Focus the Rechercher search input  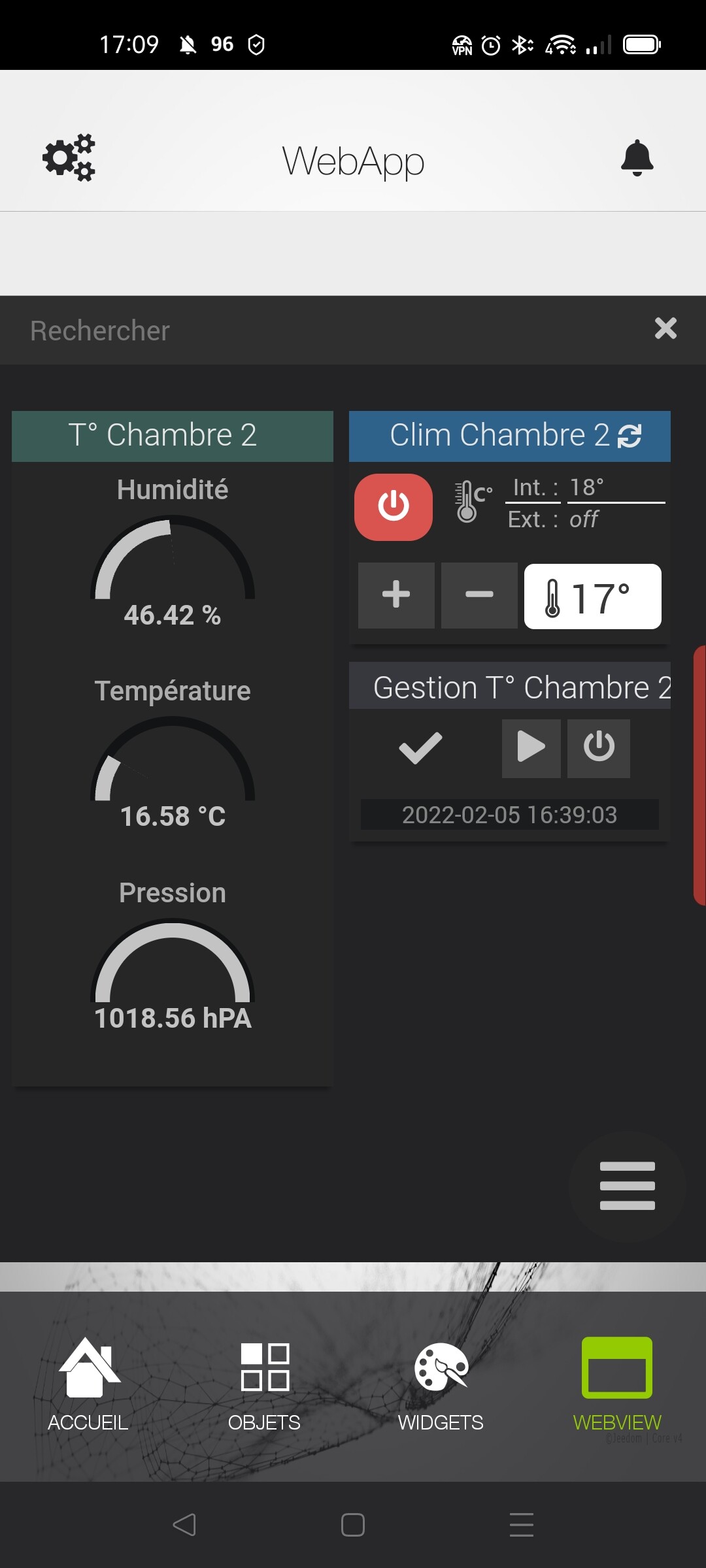point(327,331)
